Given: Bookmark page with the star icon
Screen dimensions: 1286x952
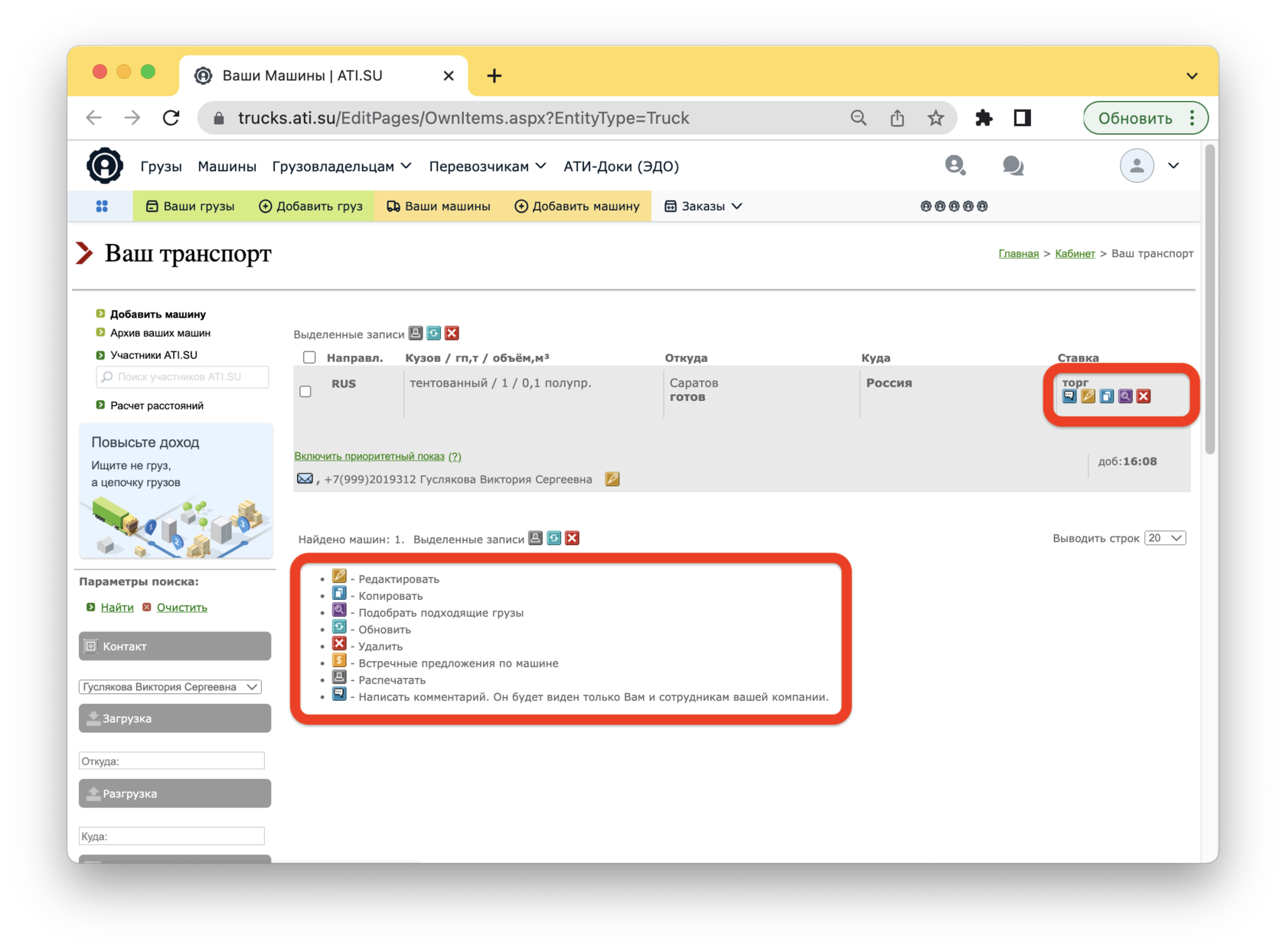Looking at the screenshot, I should click(935, 118).
